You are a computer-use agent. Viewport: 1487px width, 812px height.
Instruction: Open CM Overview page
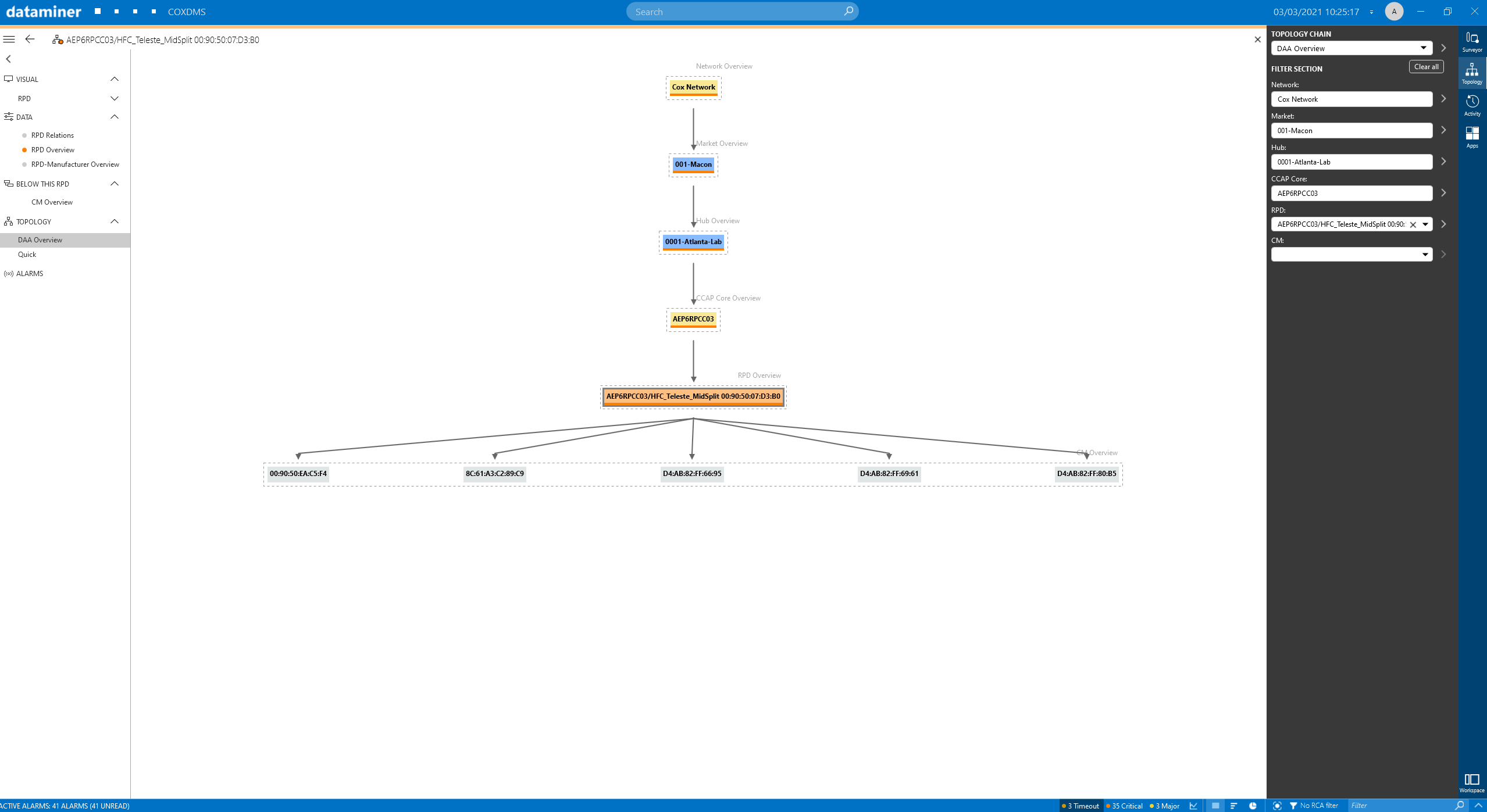pyautogui.click(x=52, y=202)
